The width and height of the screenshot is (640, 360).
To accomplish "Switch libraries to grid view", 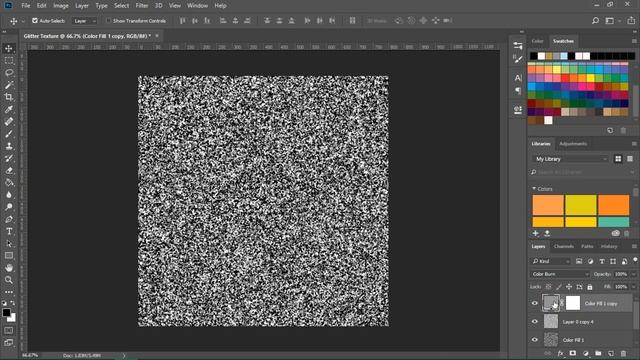I will 618,159.
